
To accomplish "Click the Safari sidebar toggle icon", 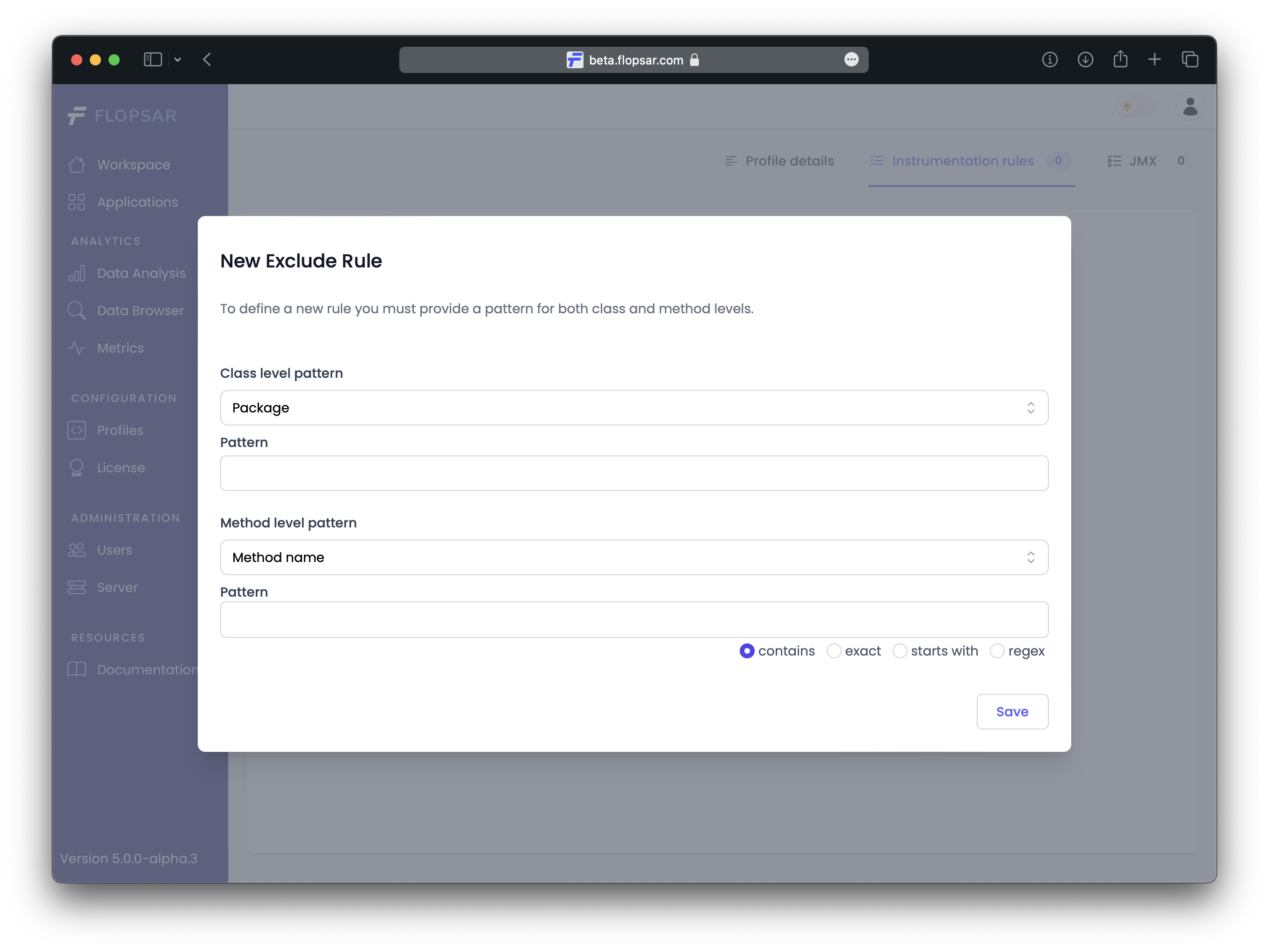I will pyautogui.click(x=152, y=60).
